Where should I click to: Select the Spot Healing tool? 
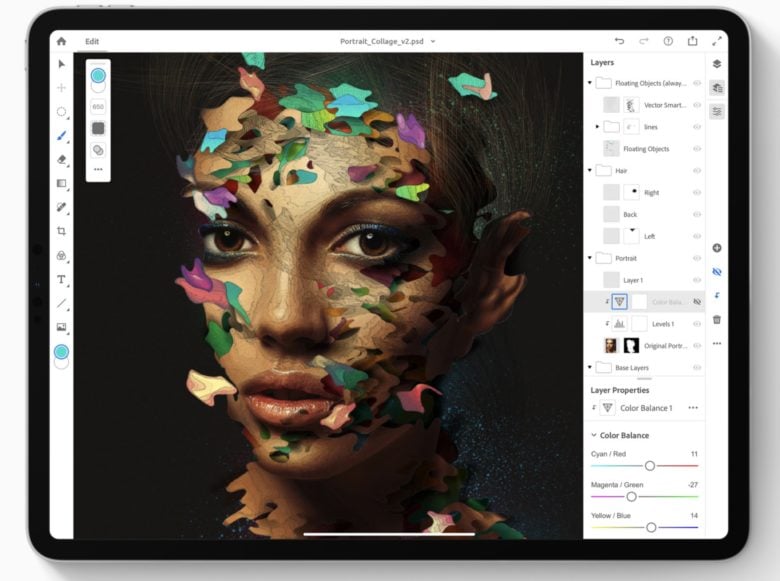[x=61, y=207]
